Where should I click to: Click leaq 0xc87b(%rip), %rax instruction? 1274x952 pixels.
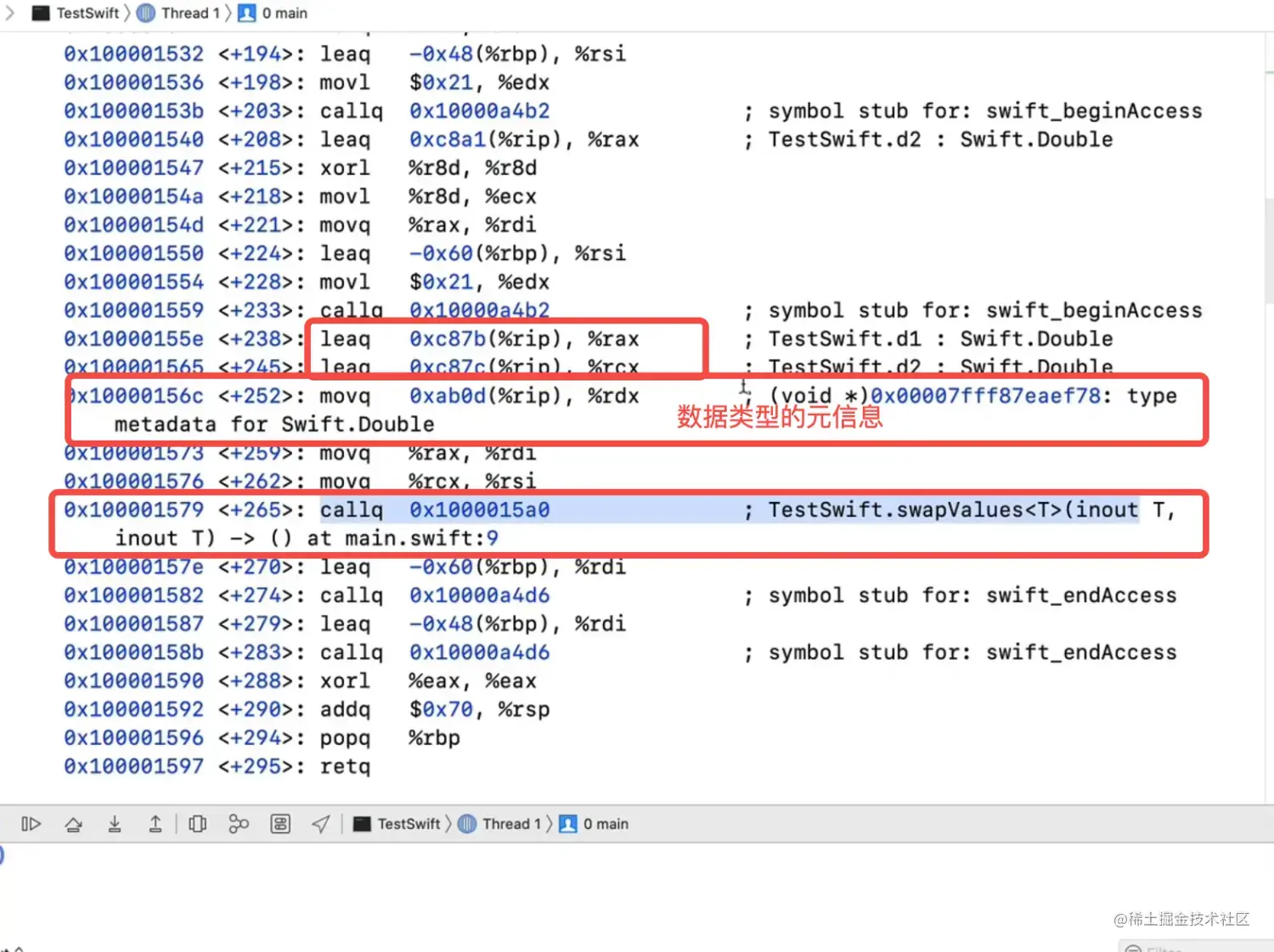click(480, 339)
